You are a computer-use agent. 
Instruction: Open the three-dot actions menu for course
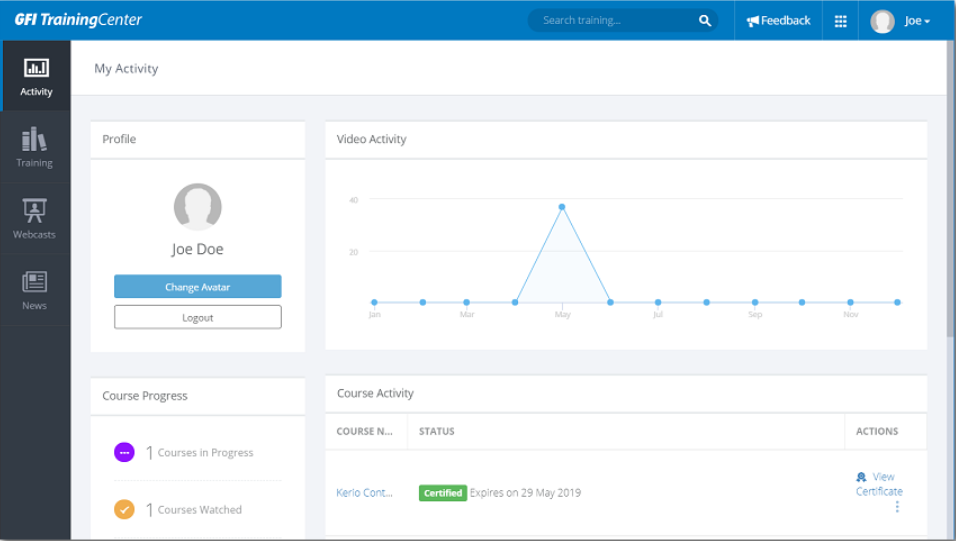click(897, 507)
